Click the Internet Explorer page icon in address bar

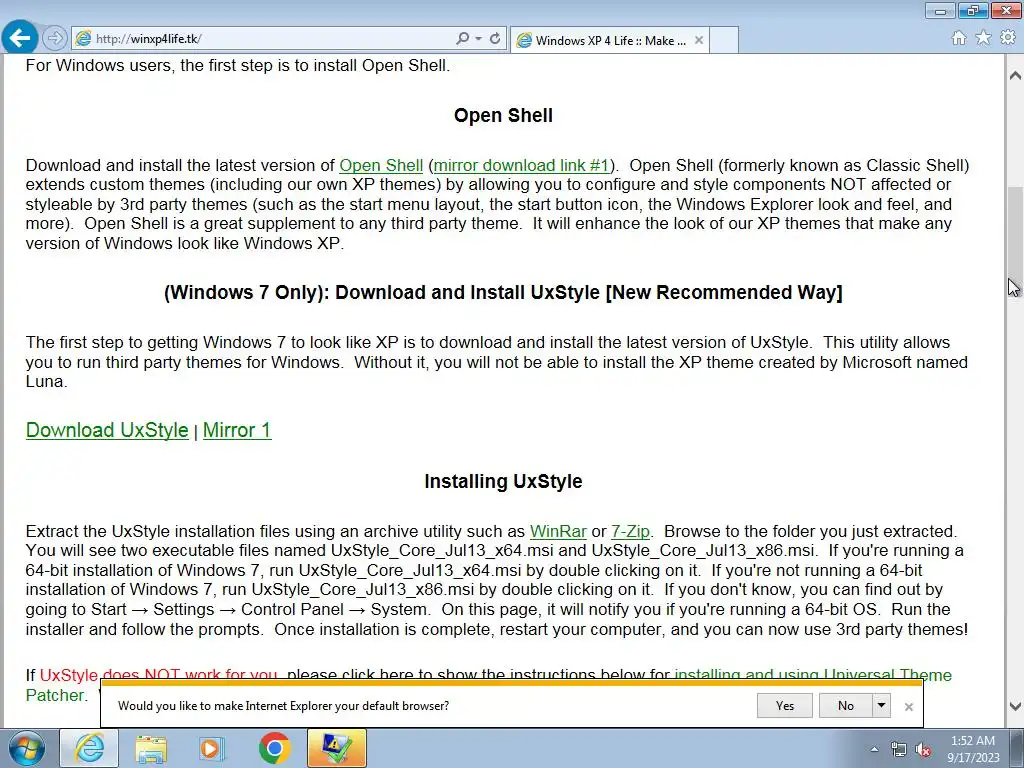[x=84, y=39]
